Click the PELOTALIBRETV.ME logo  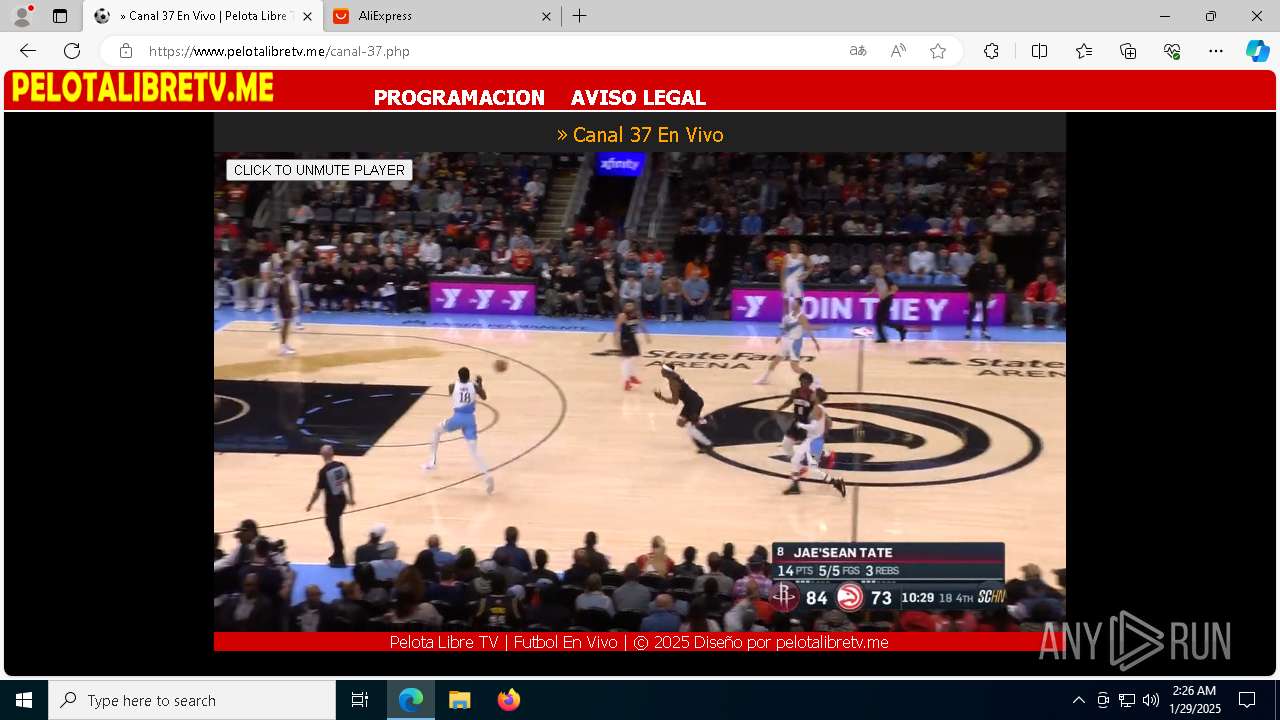(143, 89)
